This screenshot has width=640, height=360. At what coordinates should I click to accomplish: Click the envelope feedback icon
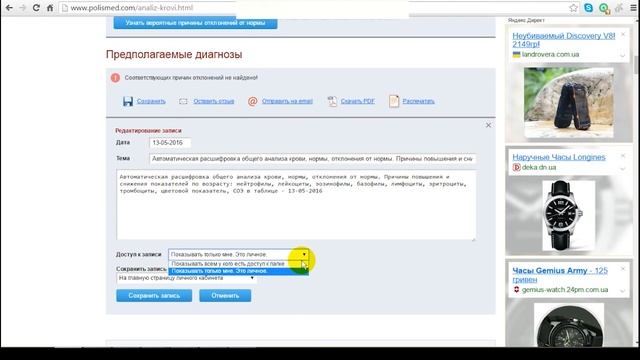[183, 101]
